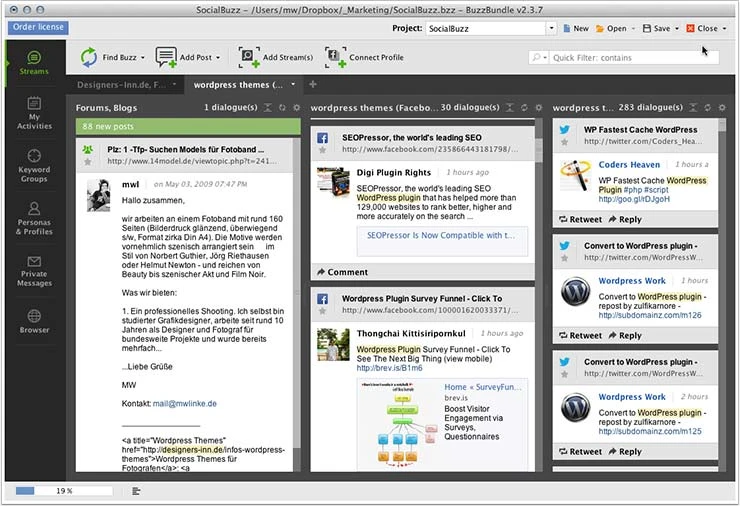
Task: Open the Project combo box dropdown
Action: click(x=551, y=28)
